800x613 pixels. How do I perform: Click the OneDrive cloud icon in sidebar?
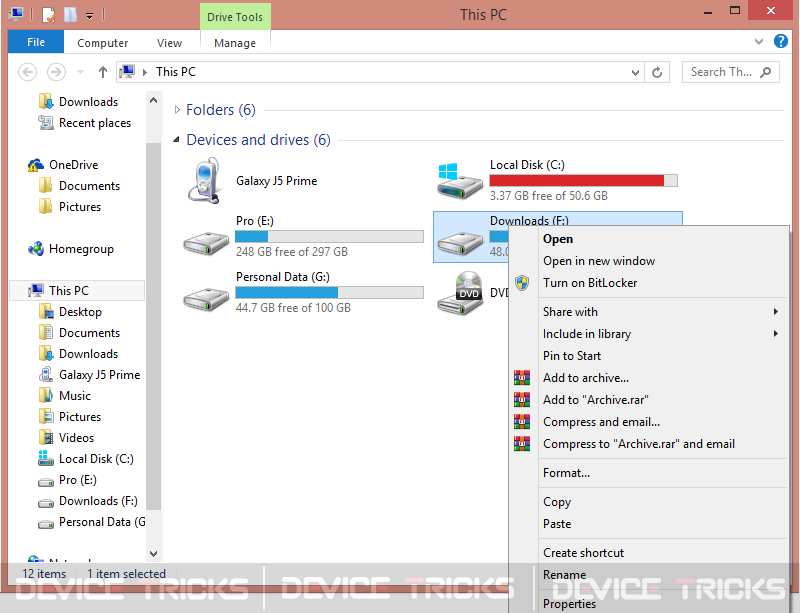(35, 165)
